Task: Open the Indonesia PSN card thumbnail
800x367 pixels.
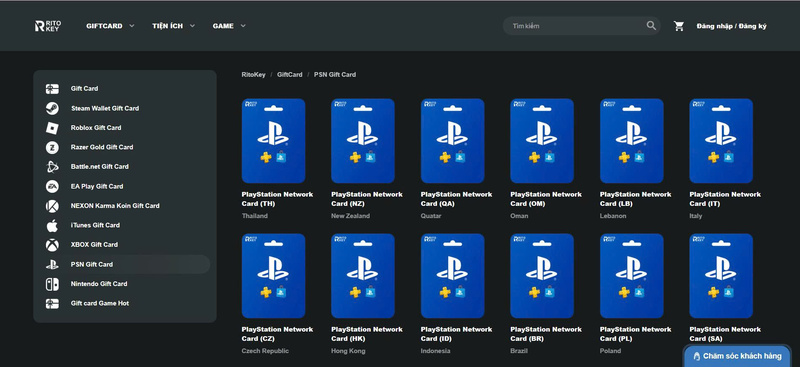Action: tap(453, 276)
